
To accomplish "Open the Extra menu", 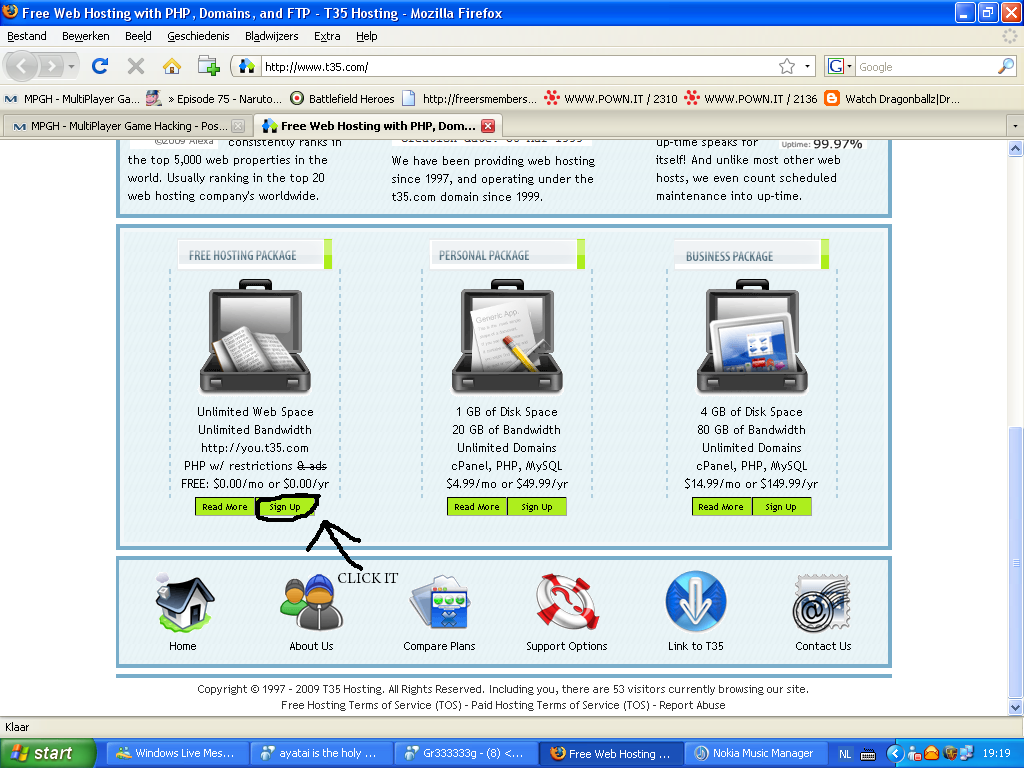I will click(327, 36).
